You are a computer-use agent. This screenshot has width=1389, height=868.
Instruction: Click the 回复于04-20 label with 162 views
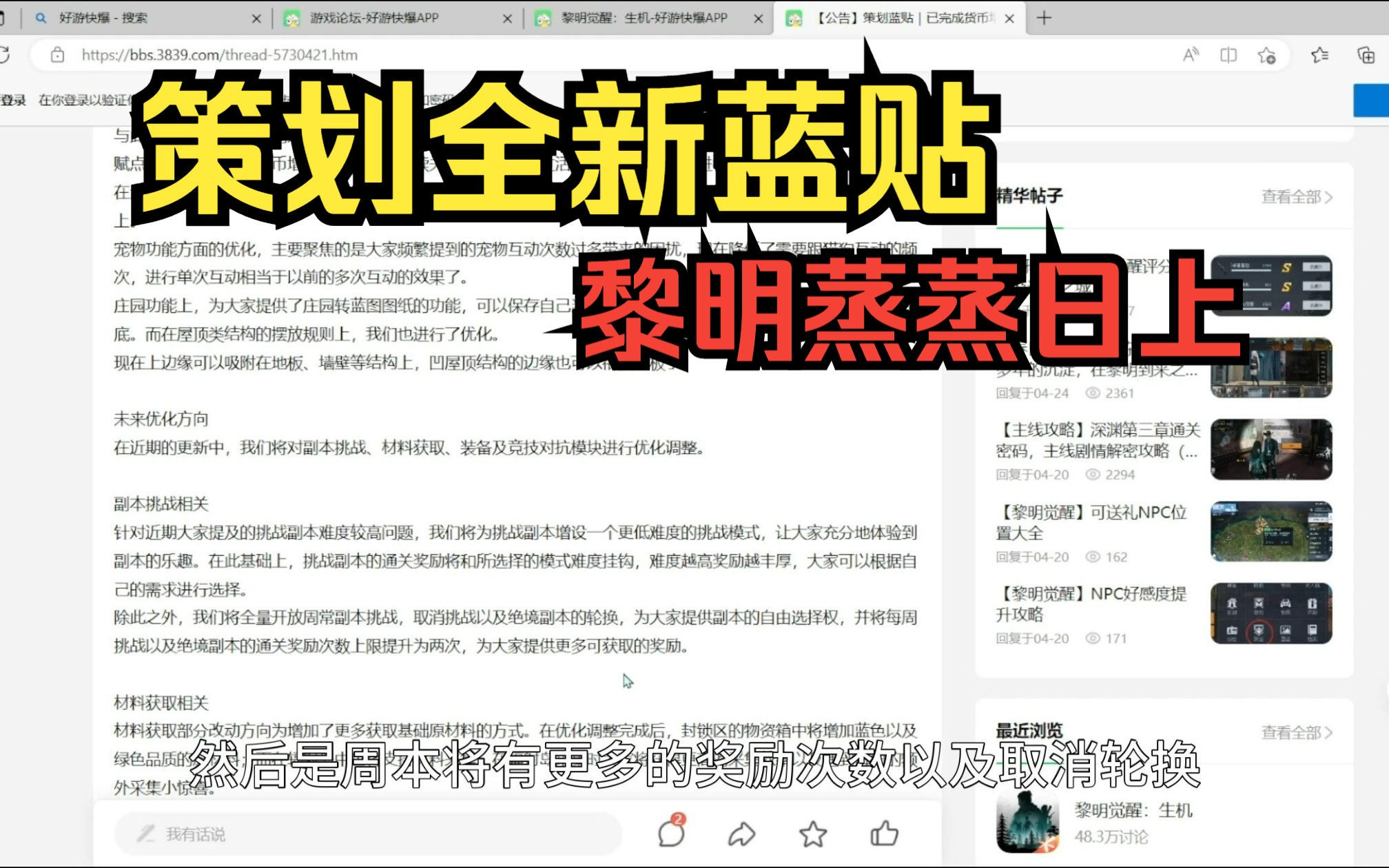click(x=1032, y=557)
